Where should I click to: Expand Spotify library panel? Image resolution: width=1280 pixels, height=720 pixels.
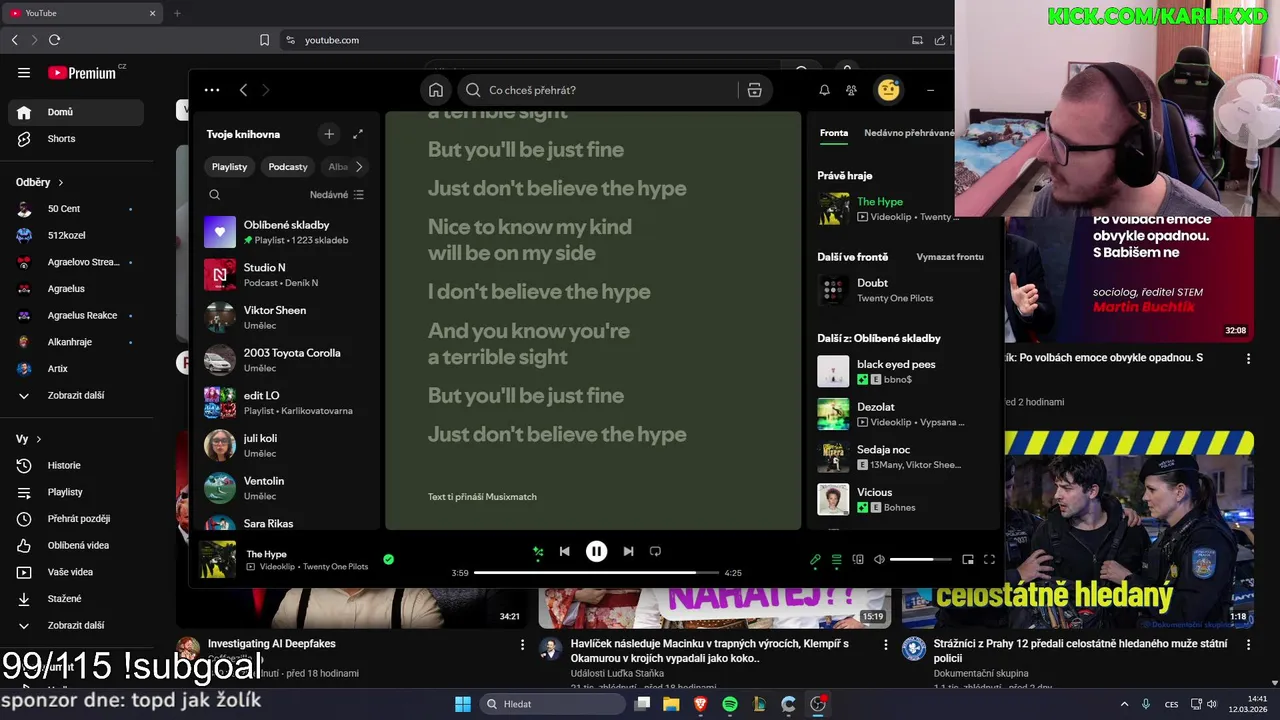pos(358,134)
